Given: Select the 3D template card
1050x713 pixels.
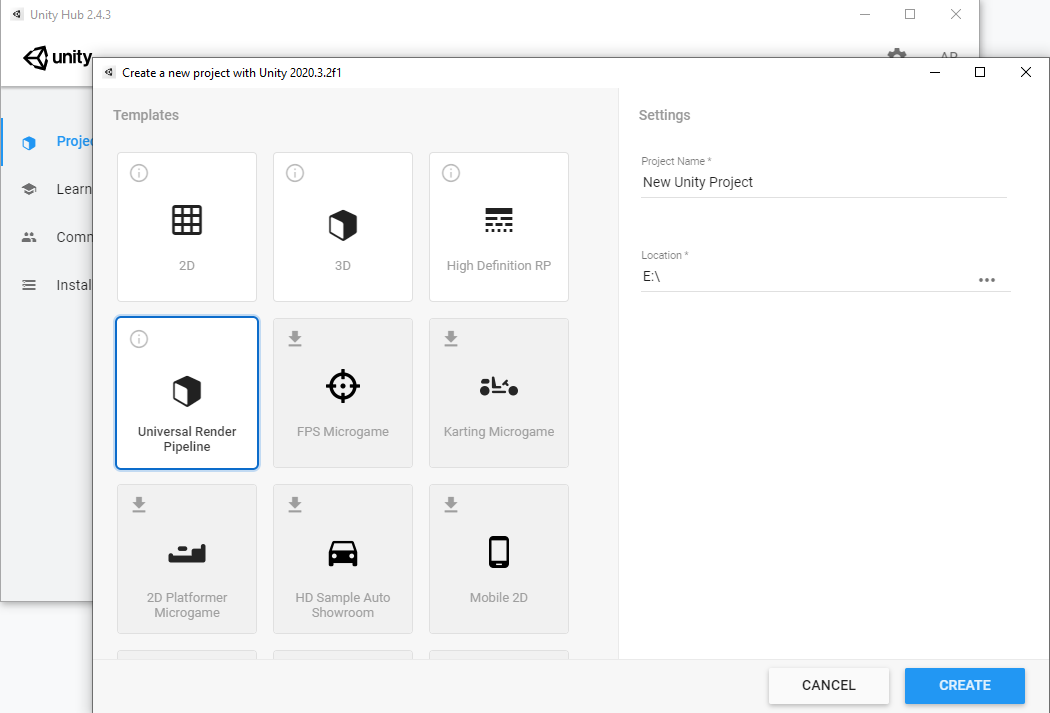Looking at the screenshot, I should pyautogui.click(x=343, y=227).
